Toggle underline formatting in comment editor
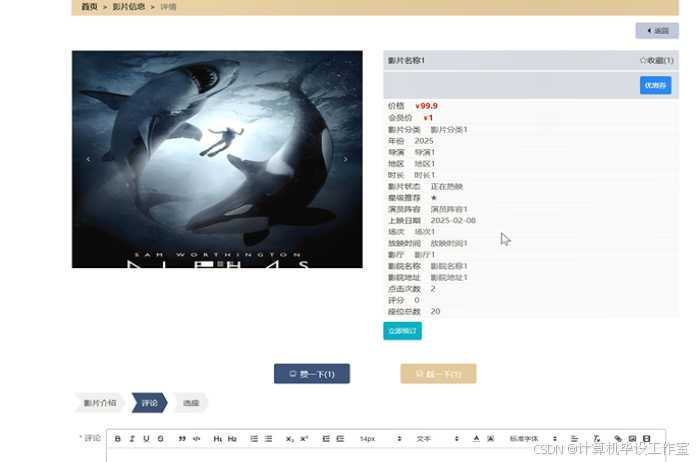The image size is (700, 462). tap(146, 439)
